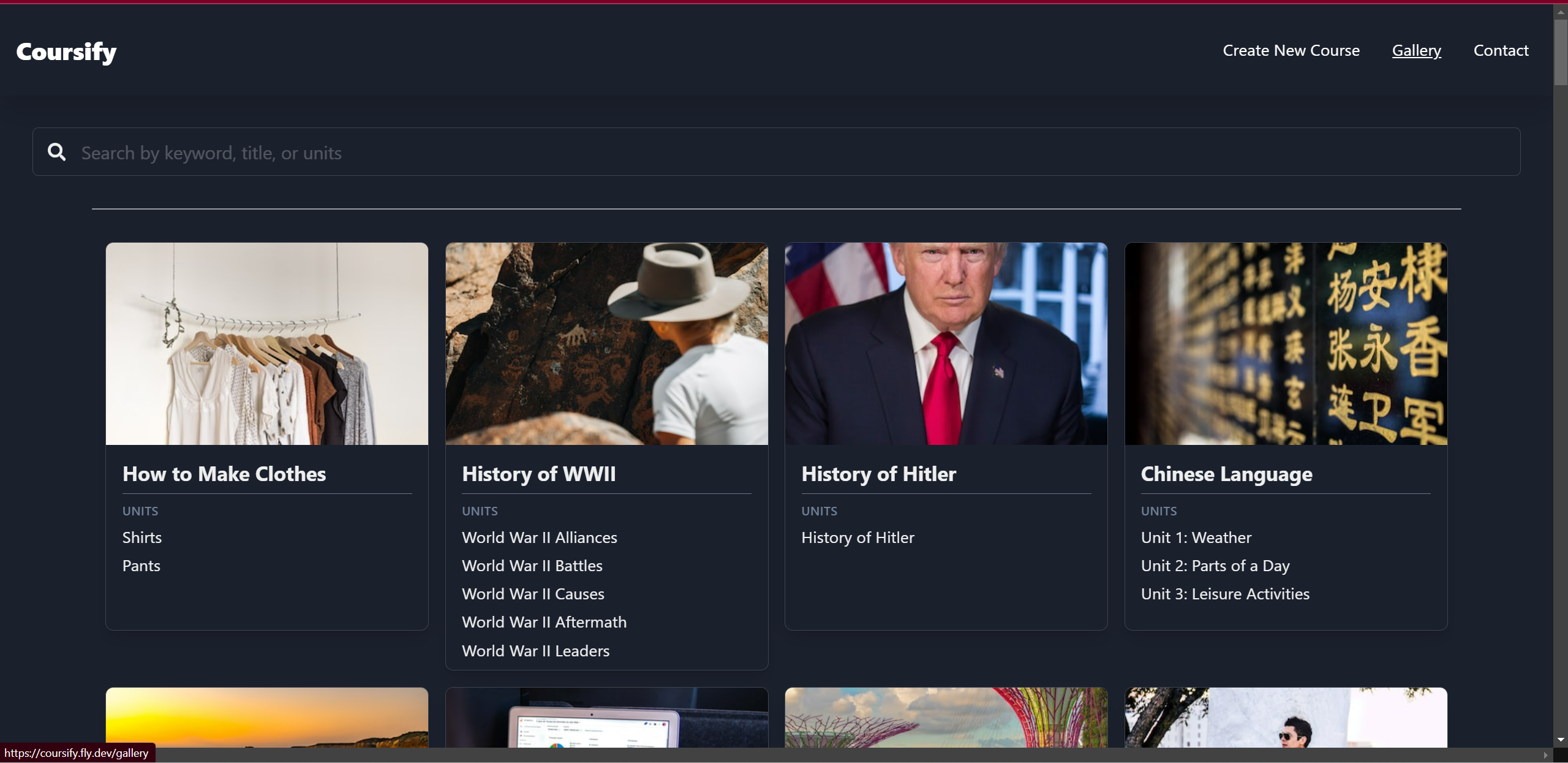The height and width of the screenshot is (763, 1568).
Task: Open Unit 2: Parts of a Day
Action: (1215, 566)
